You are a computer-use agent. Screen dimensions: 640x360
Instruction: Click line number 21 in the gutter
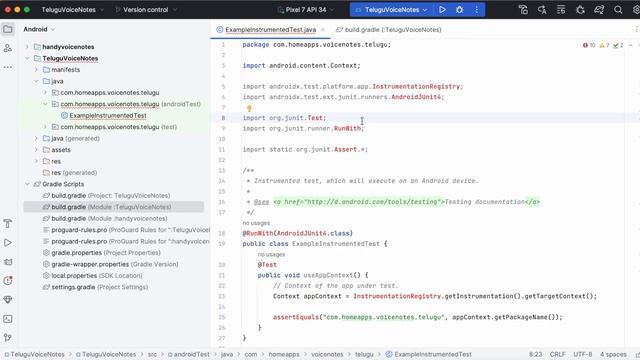[x=222, y=275]
